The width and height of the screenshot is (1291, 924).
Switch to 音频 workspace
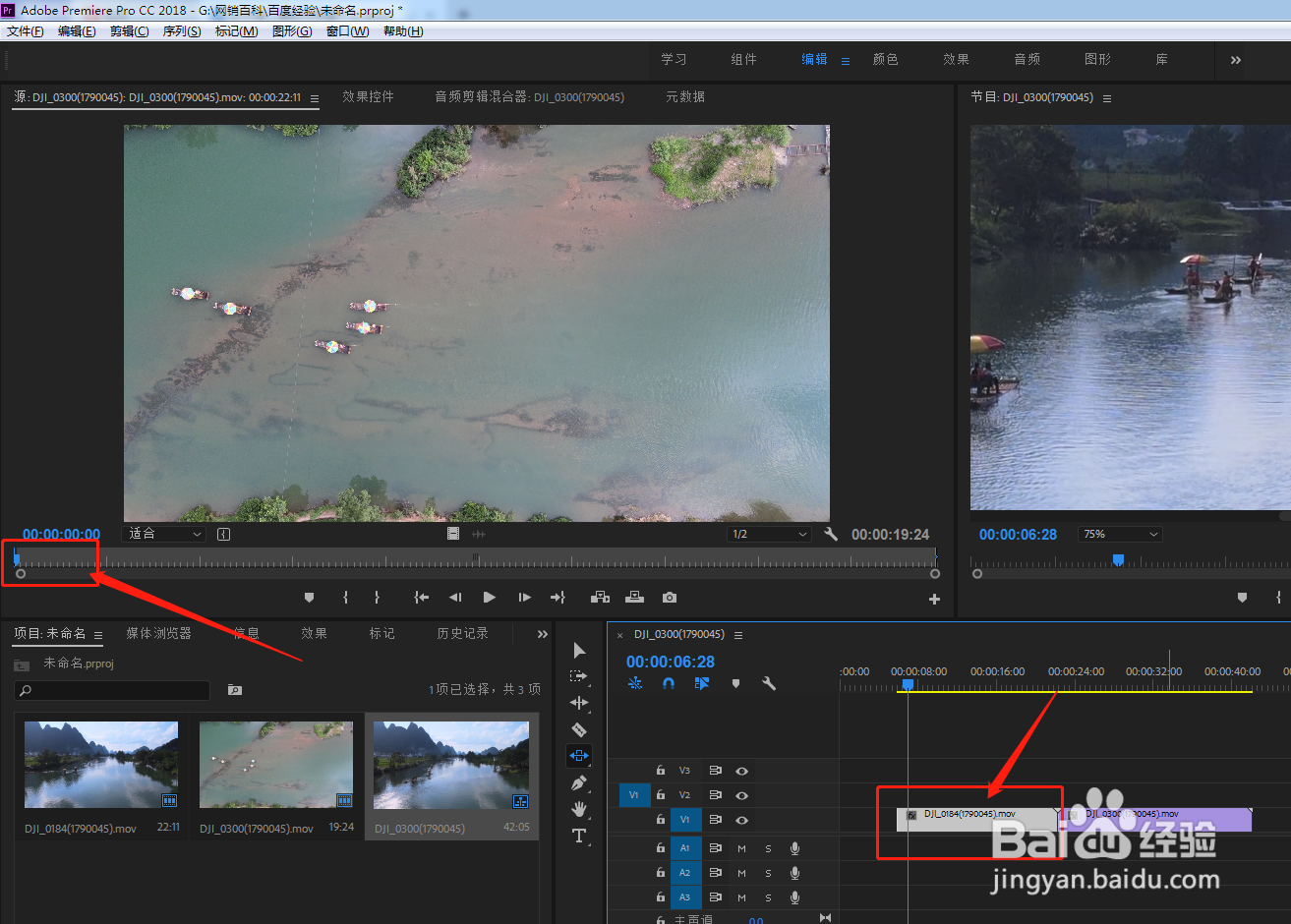point(1027,59)
